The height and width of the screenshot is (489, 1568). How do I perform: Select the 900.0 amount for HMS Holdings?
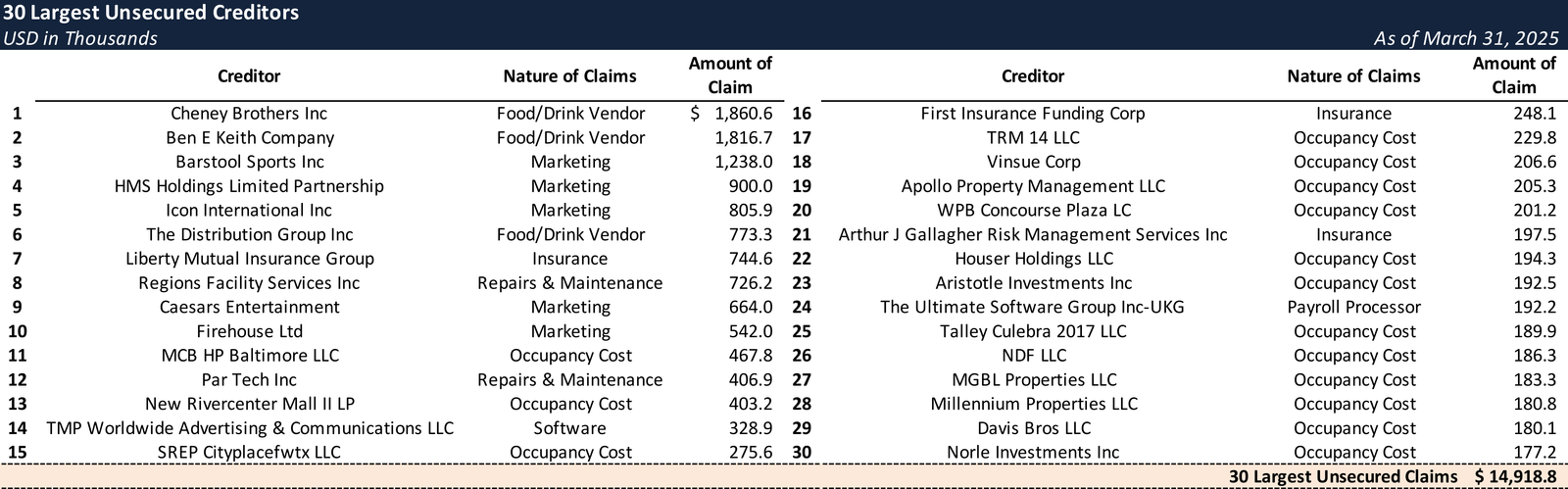point(751,186)
